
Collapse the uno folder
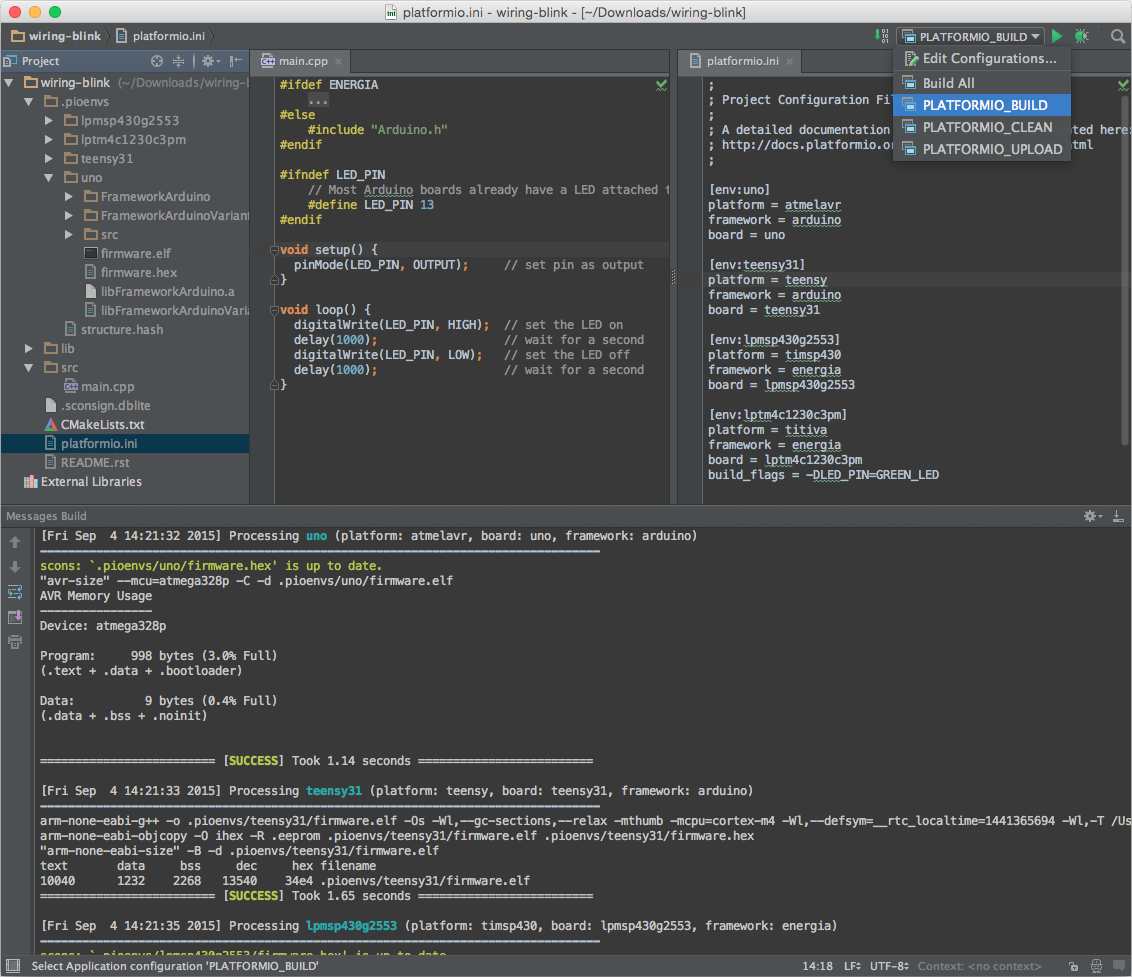[x=48, y=178]
